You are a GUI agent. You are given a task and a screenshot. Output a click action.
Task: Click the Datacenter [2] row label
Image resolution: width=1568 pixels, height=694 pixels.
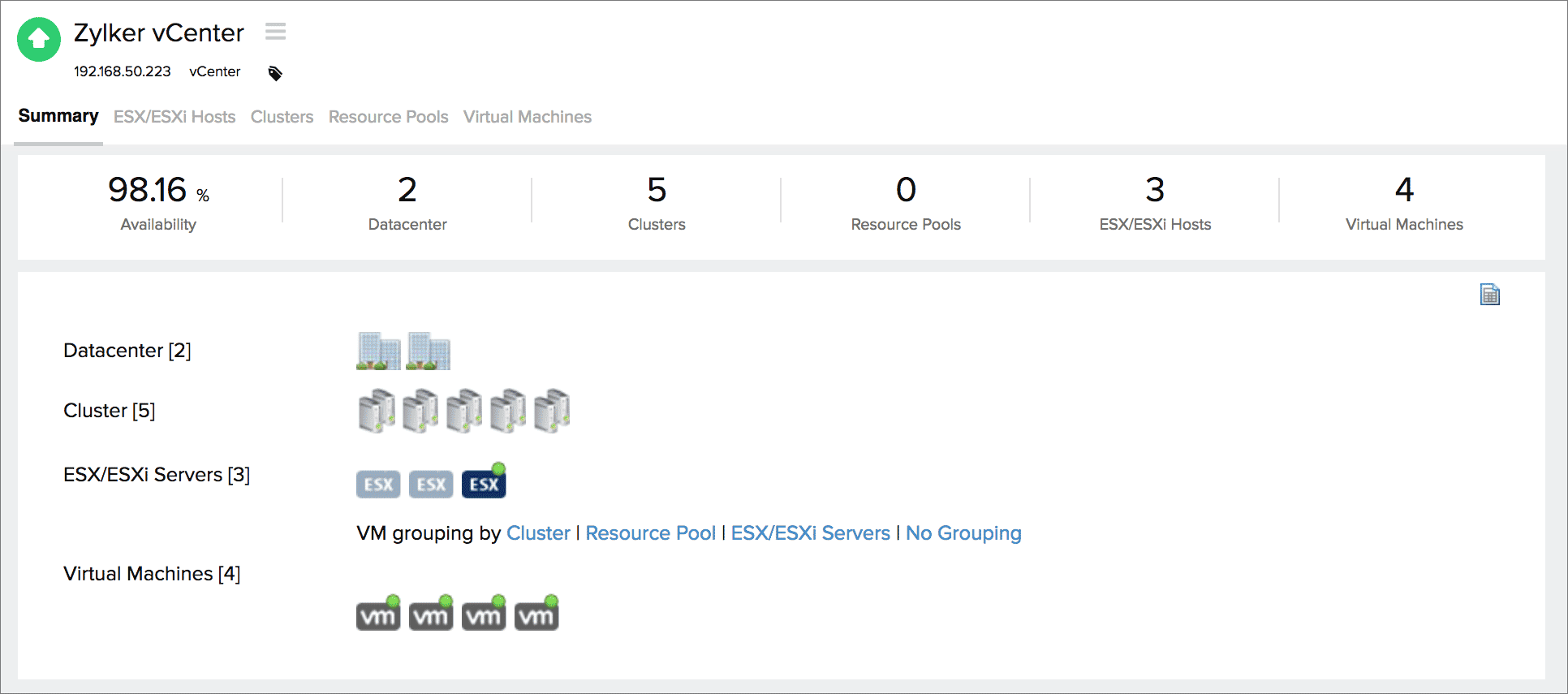(x=127, y=351)
